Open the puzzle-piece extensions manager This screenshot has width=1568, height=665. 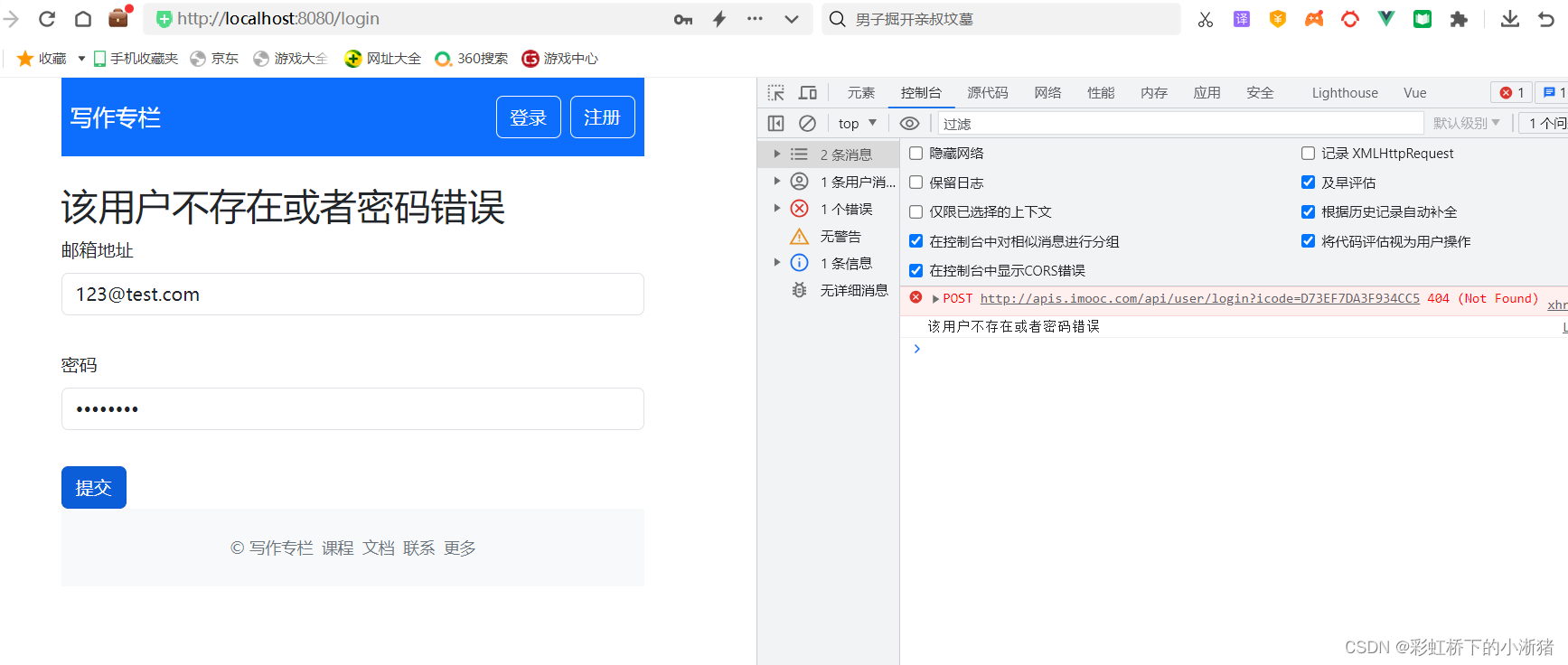click(x=1459, y=19)
